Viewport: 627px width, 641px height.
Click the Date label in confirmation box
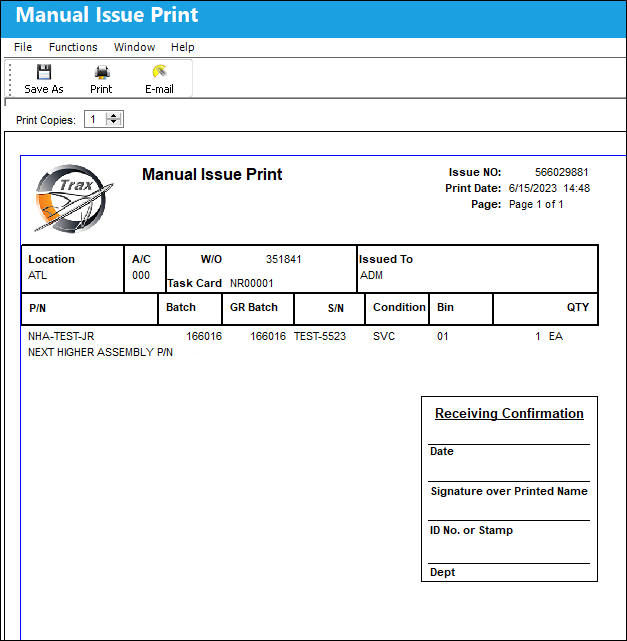click(441, 451)
